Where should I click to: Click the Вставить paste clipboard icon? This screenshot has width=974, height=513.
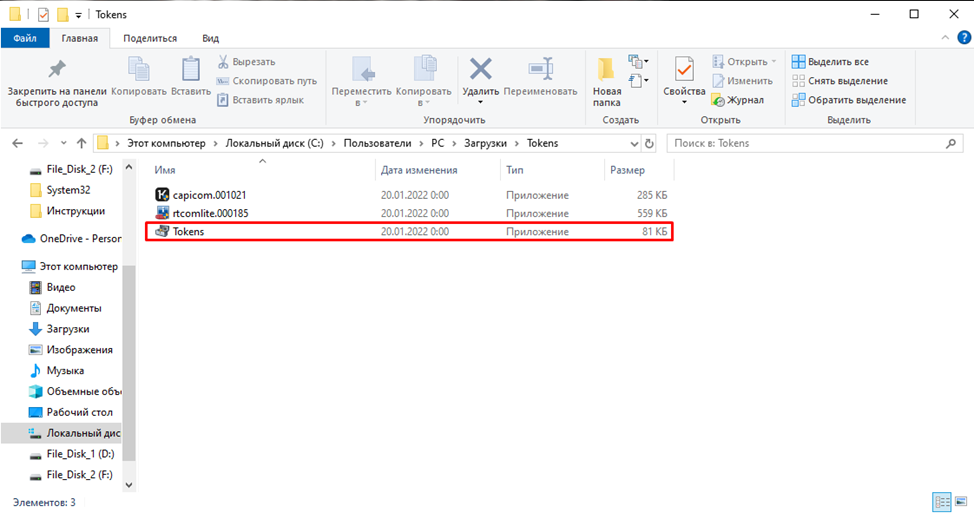pos(191,69)
